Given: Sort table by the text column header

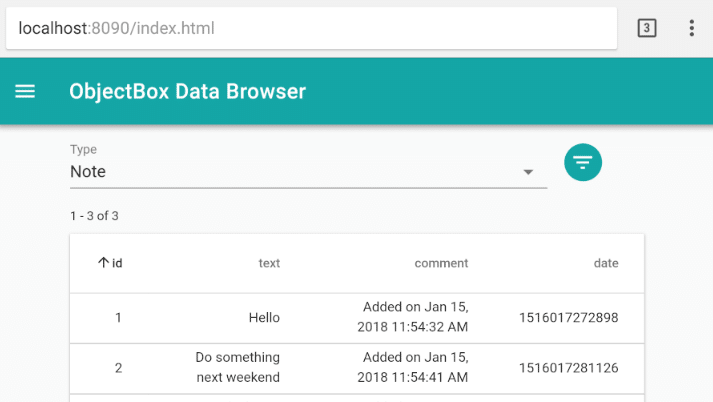Looking at the screenshot, I should (269, 263).
